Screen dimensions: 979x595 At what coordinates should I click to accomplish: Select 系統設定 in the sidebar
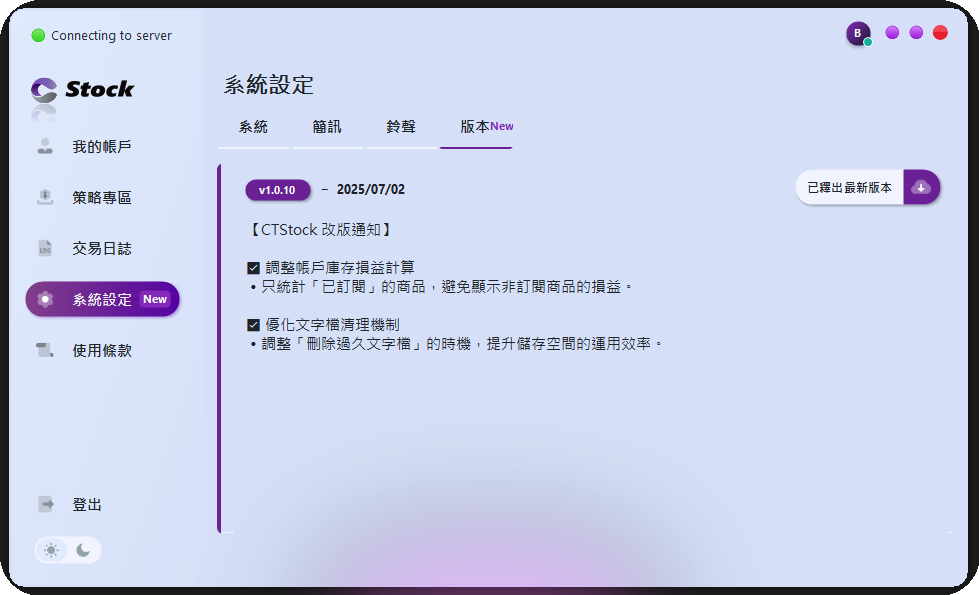(x=102, y=299)
